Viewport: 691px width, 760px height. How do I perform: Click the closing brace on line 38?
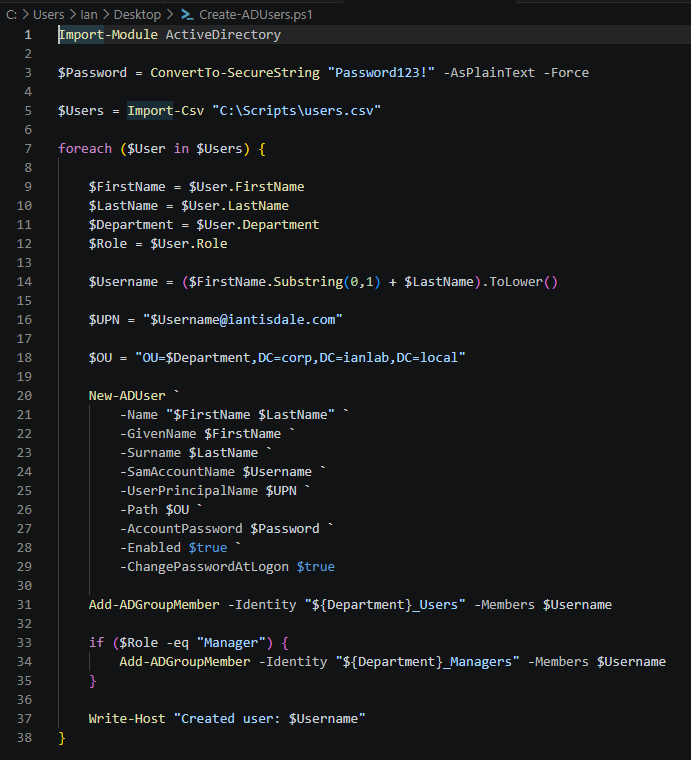coord(62,738)
